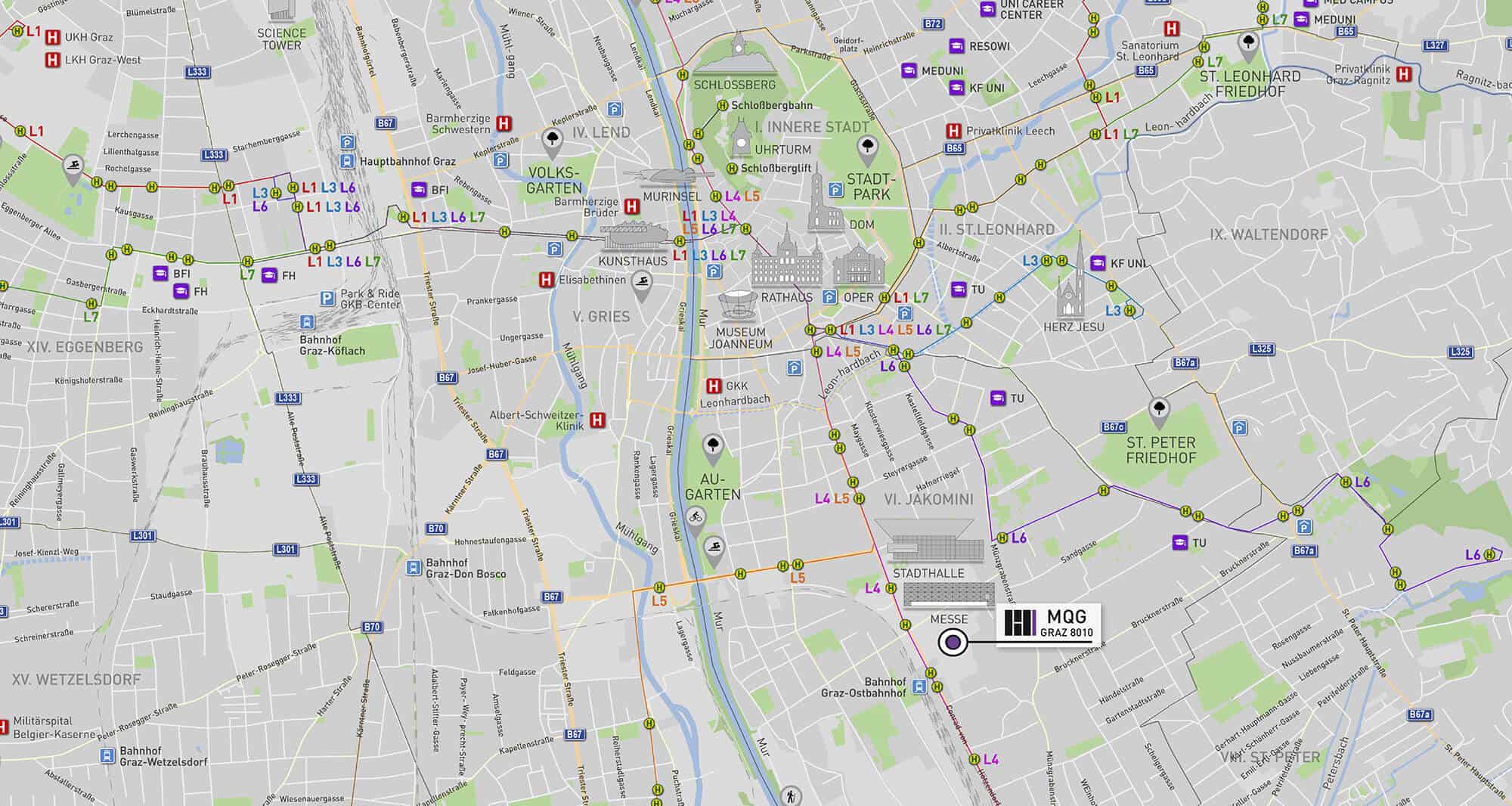Click the hospital icon beside UKH Graz
The width and height of the screenshot is (1512, 806).
tap(53, 37)
